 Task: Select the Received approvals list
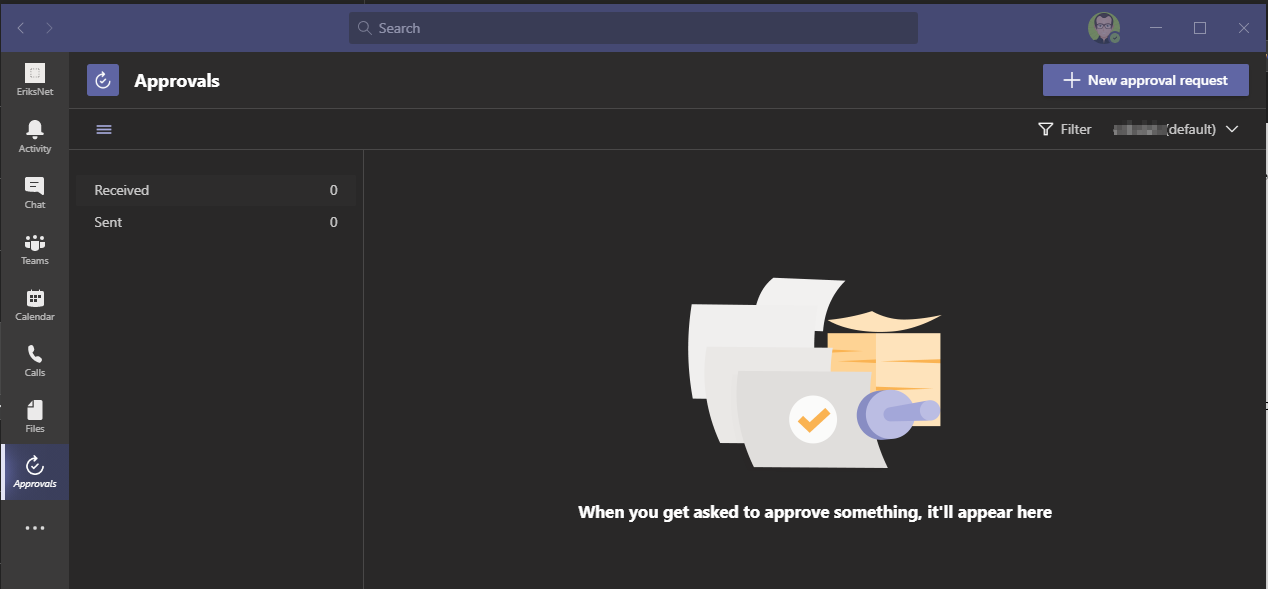215,190
